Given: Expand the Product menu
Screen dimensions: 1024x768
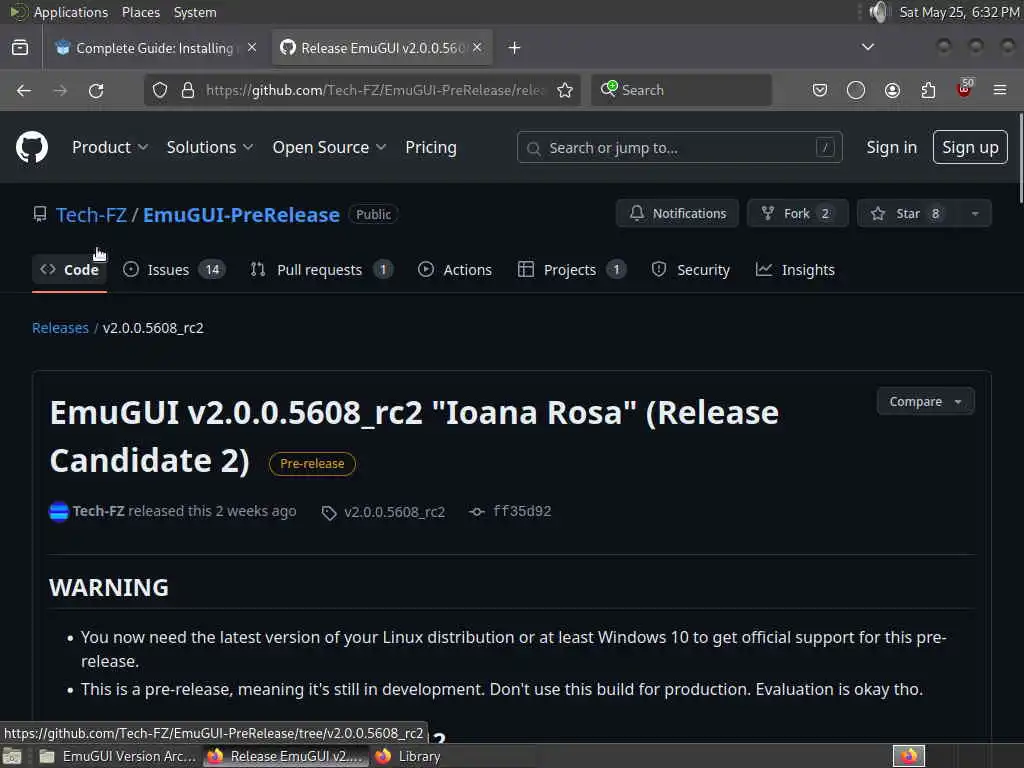Looking at the screenshot, I should (x=110, y=148).
